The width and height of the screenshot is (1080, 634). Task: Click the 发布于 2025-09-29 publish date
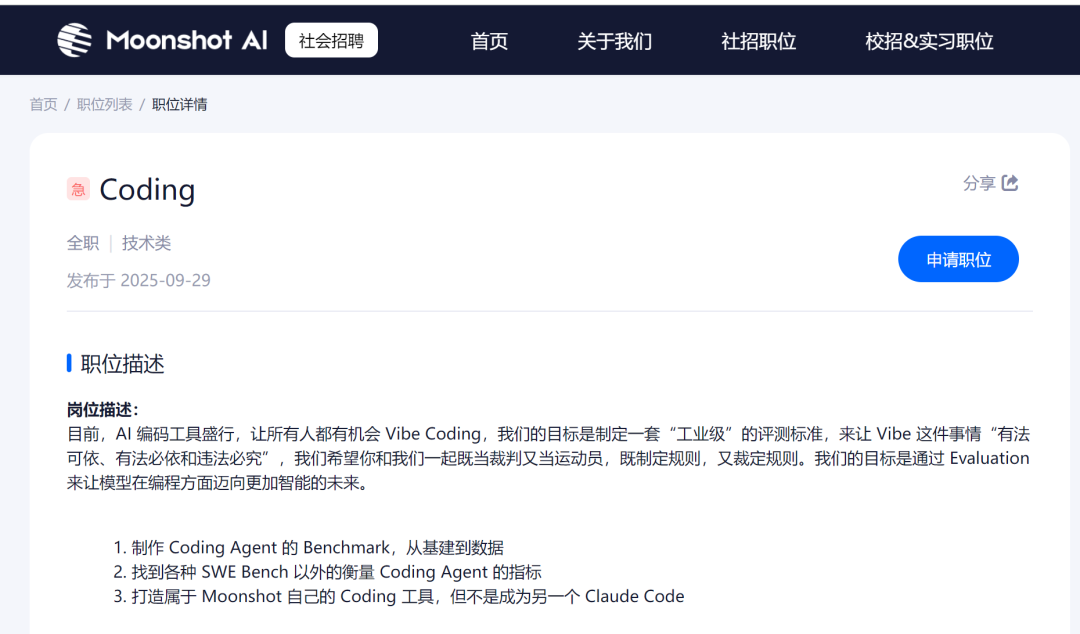pyautogui.click(x=138, y=280)
